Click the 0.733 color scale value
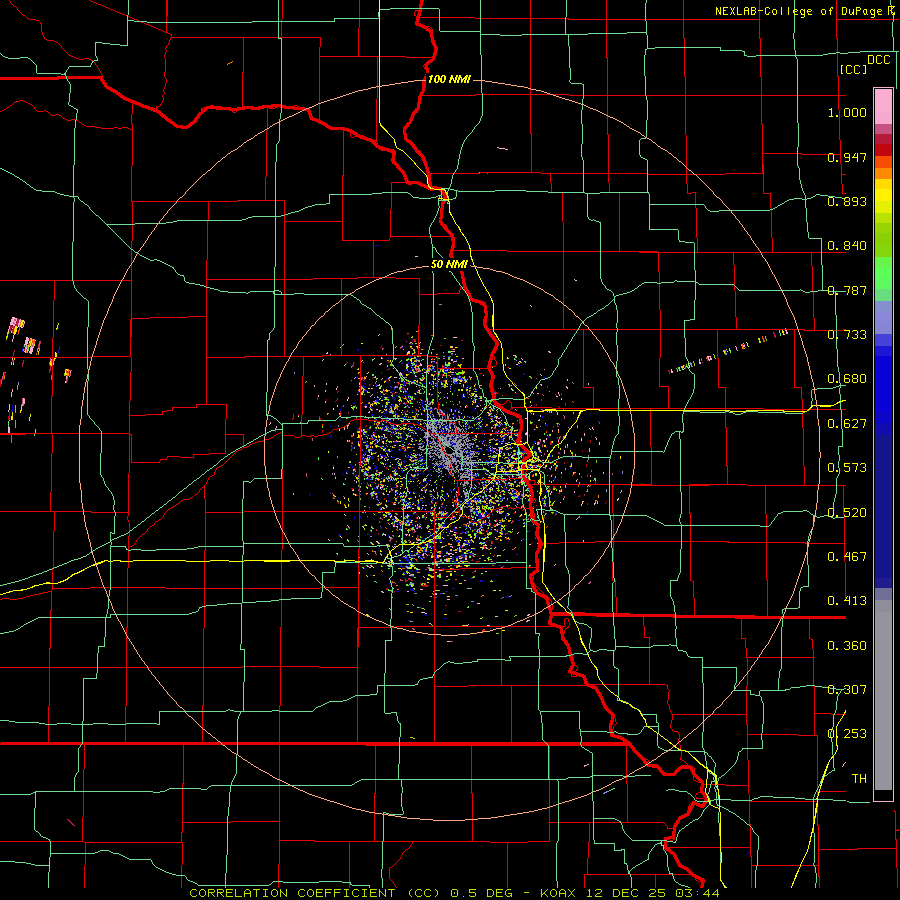 pos(847,335)
